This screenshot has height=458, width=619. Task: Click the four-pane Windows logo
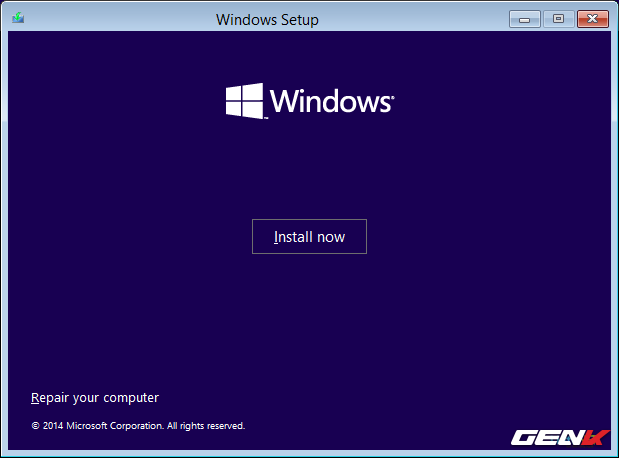coord(244,101)
